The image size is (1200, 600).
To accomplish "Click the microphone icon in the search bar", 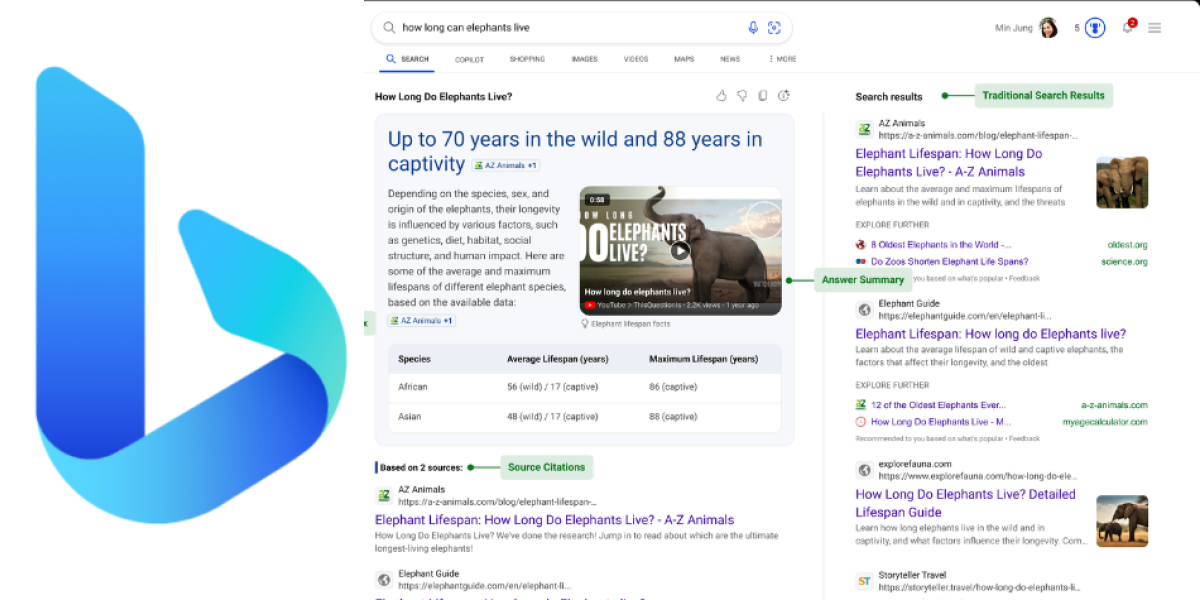I will coord(753,27).
